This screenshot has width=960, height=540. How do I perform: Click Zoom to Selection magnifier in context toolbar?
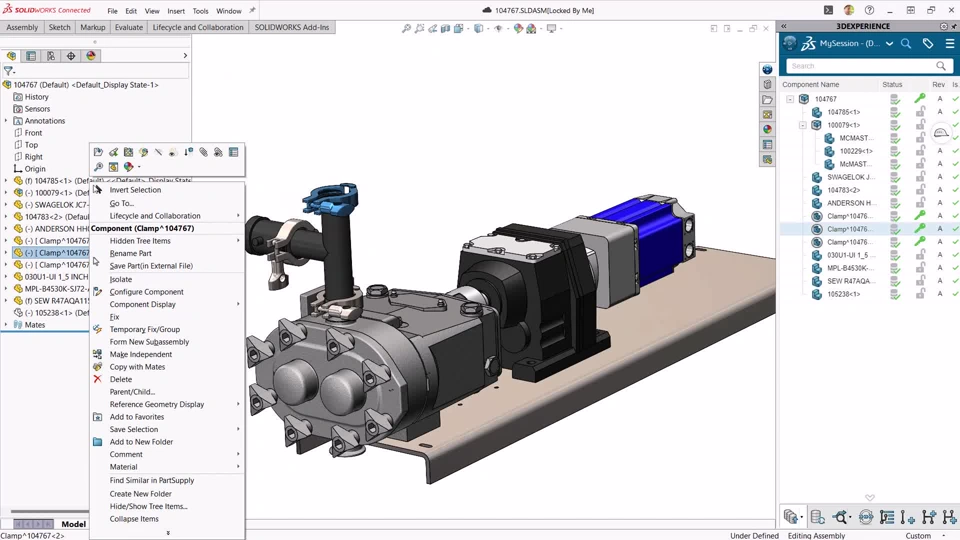coord(98,167)
